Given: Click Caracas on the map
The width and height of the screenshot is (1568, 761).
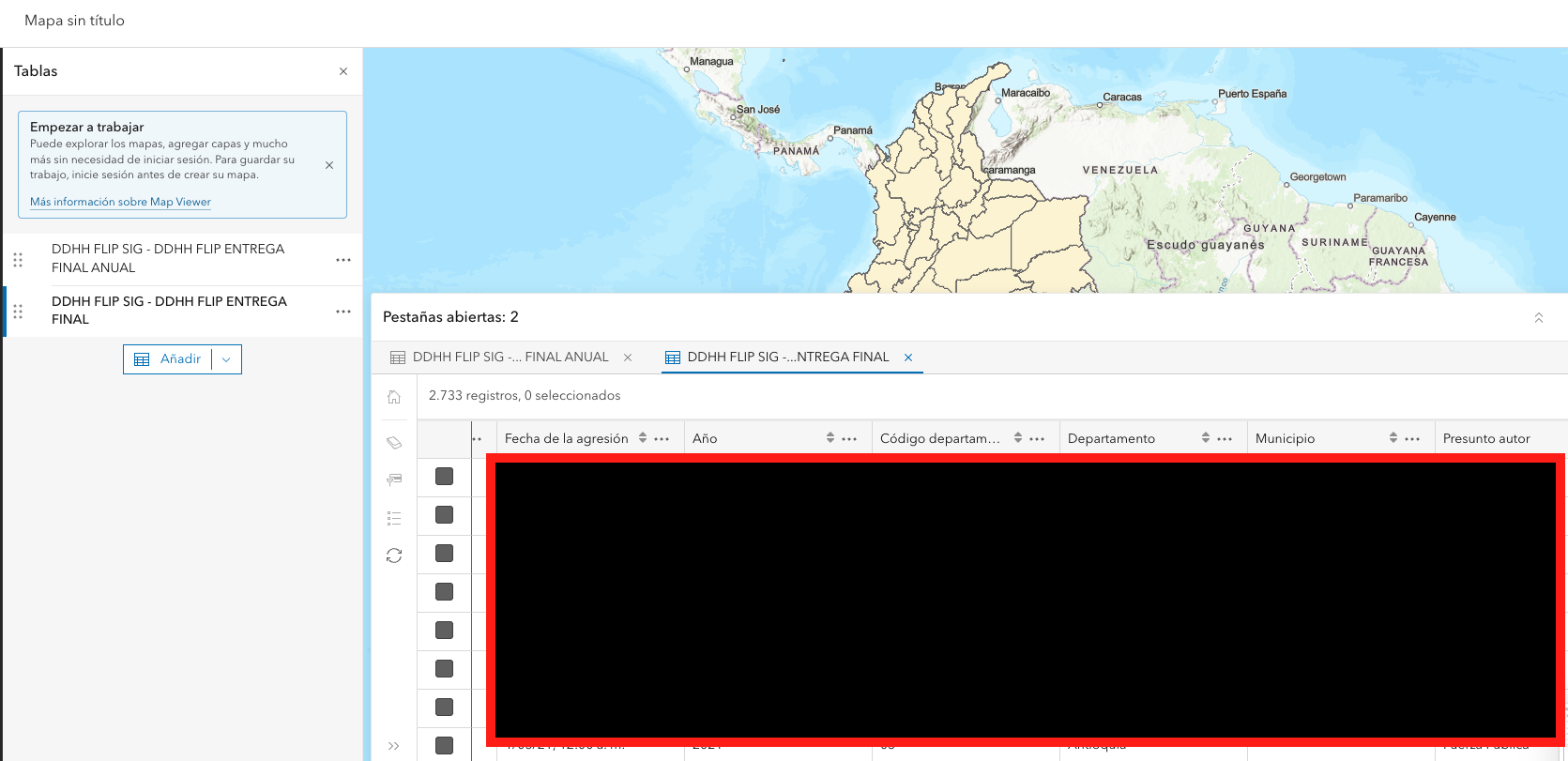Looking at the screenshot, I should pyautogui.click(x=1122, y=98).
